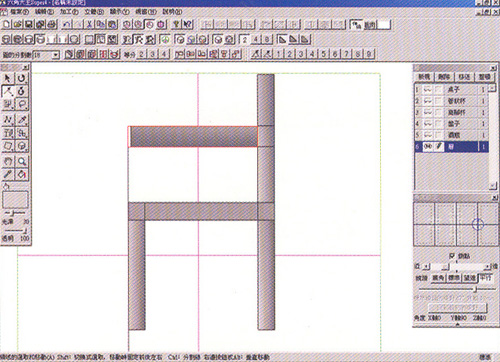The height and width of the screenshot is (362, 500).
Task: Pick the lasso selection tool
Action: [22, 104]
